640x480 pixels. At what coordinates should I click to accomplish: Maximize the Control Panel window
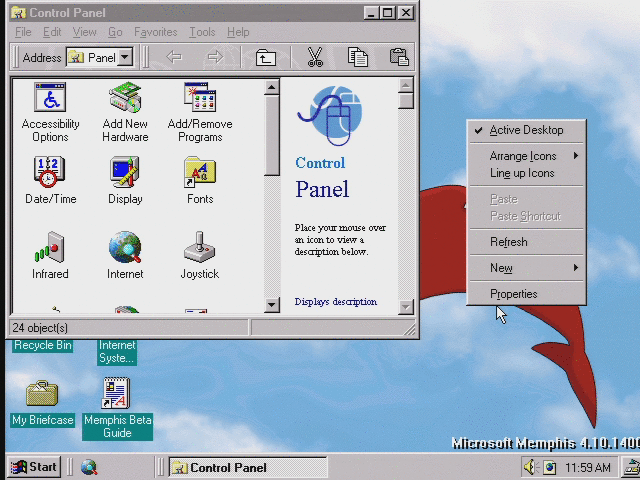(387, 13)
